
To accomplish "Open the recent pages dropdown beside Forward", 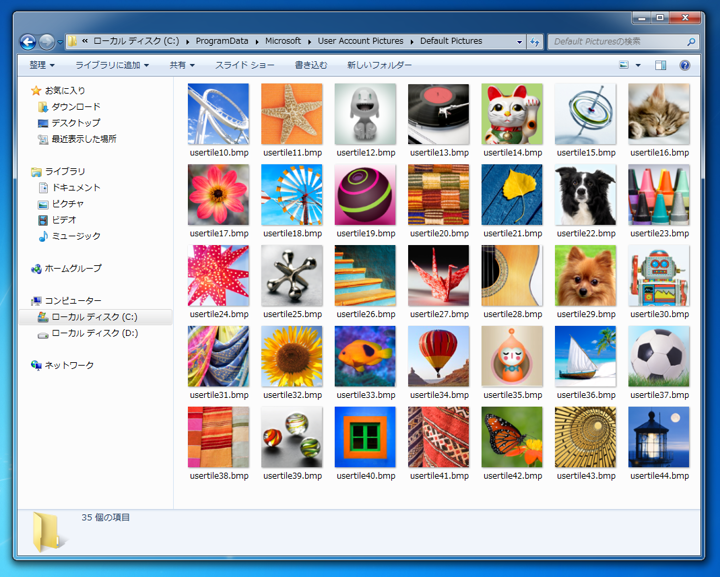I will coord(60,42).
